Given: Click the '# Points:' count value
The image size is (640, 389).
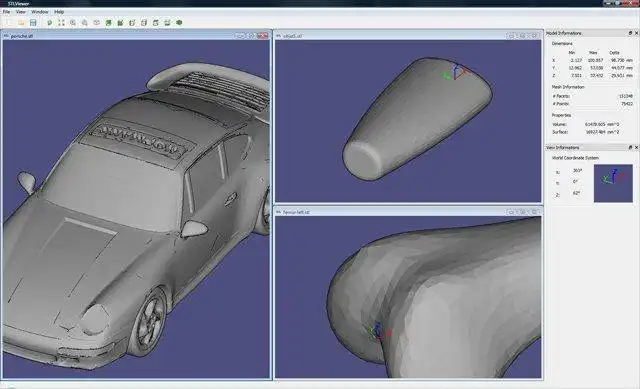Looking at the screenshot, I should [627, 104].
